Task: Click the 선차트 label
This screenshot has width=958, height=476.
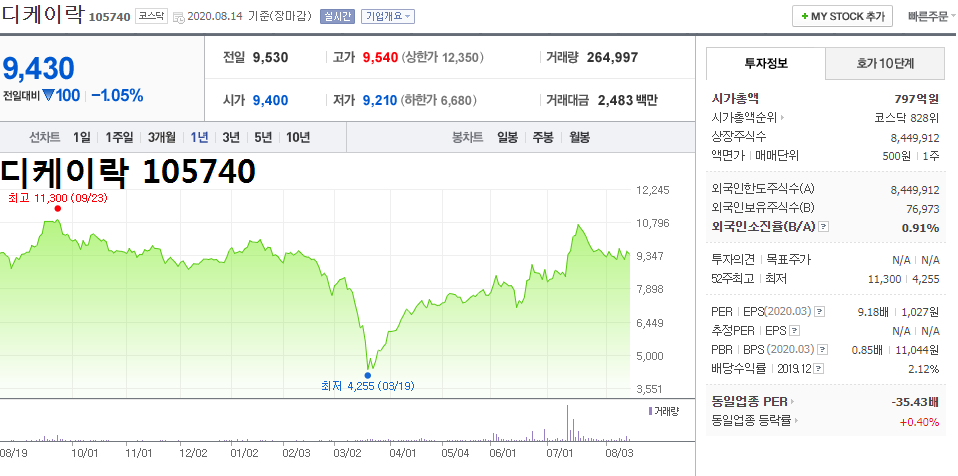Action: (x=44, y=137)
